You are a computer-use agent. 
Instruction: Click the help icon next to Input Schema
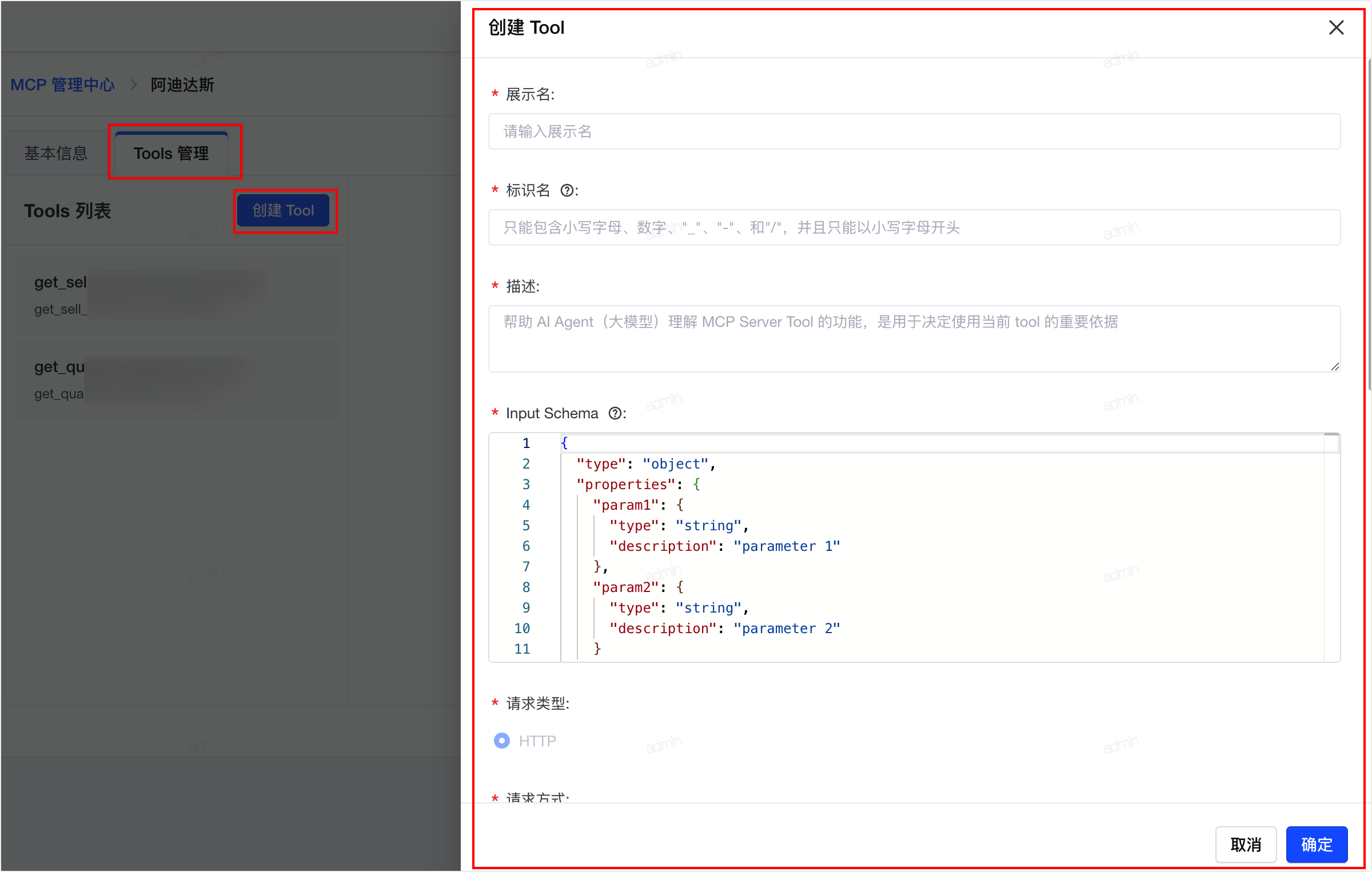[x=615, y=413]
